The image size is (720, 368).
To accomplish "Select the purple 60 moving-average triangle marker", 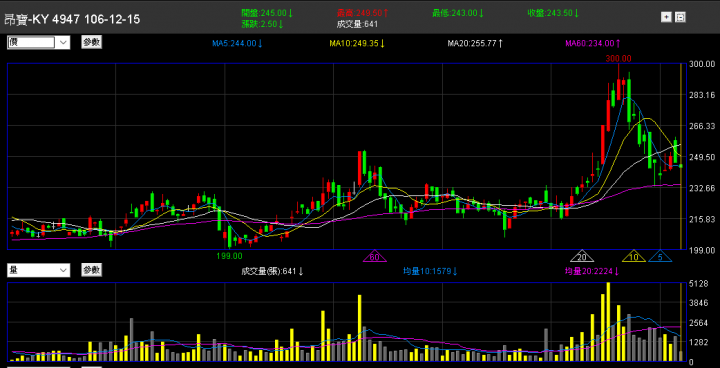I will tap(374, 257).
